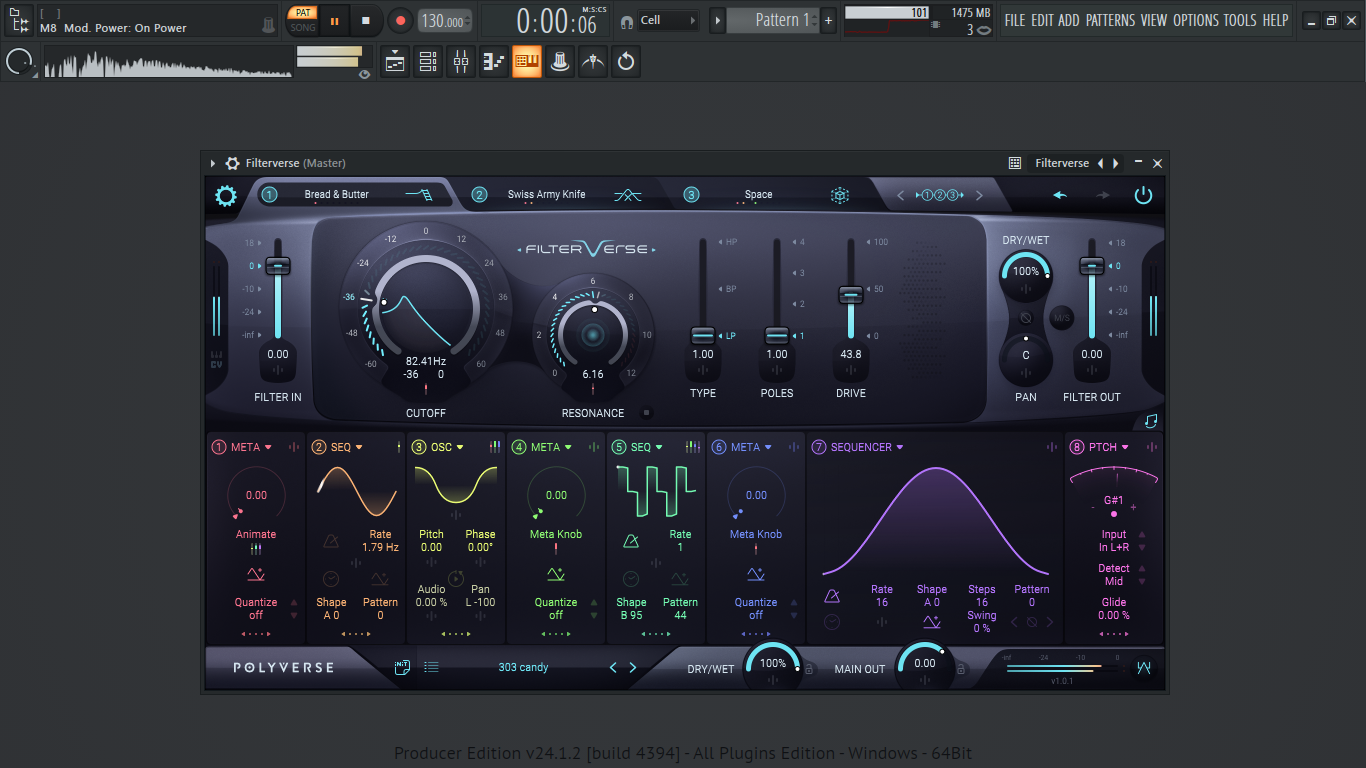The height and width of the screenshot is (768, 1366).
Task: Select the Swiss Army Knife filter tab
Action: click(546, 195)
